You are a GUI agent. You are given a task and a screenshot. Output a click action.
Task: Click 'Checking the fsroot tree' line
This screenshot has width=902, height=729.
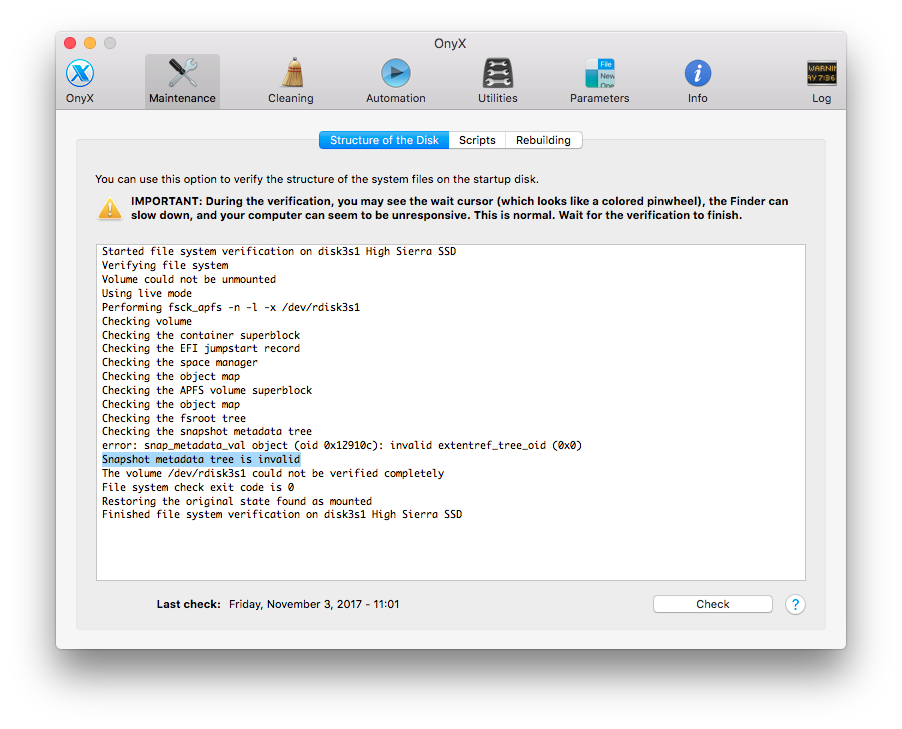174,418
